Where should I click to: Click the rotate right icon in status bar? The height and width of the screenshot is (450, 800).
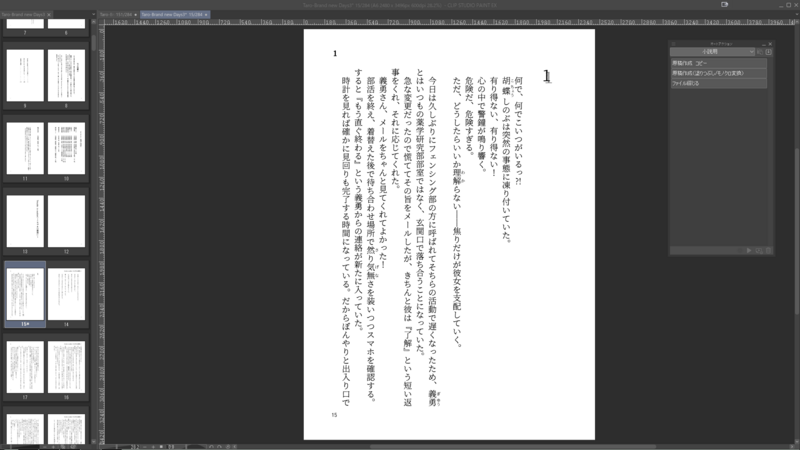[219, 447]
